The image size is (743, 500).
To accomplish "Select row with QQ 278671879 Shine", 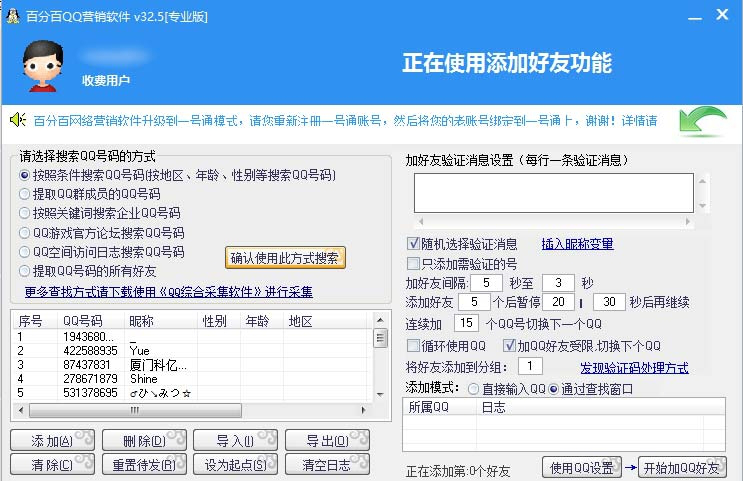I will (x=192, y=379).
